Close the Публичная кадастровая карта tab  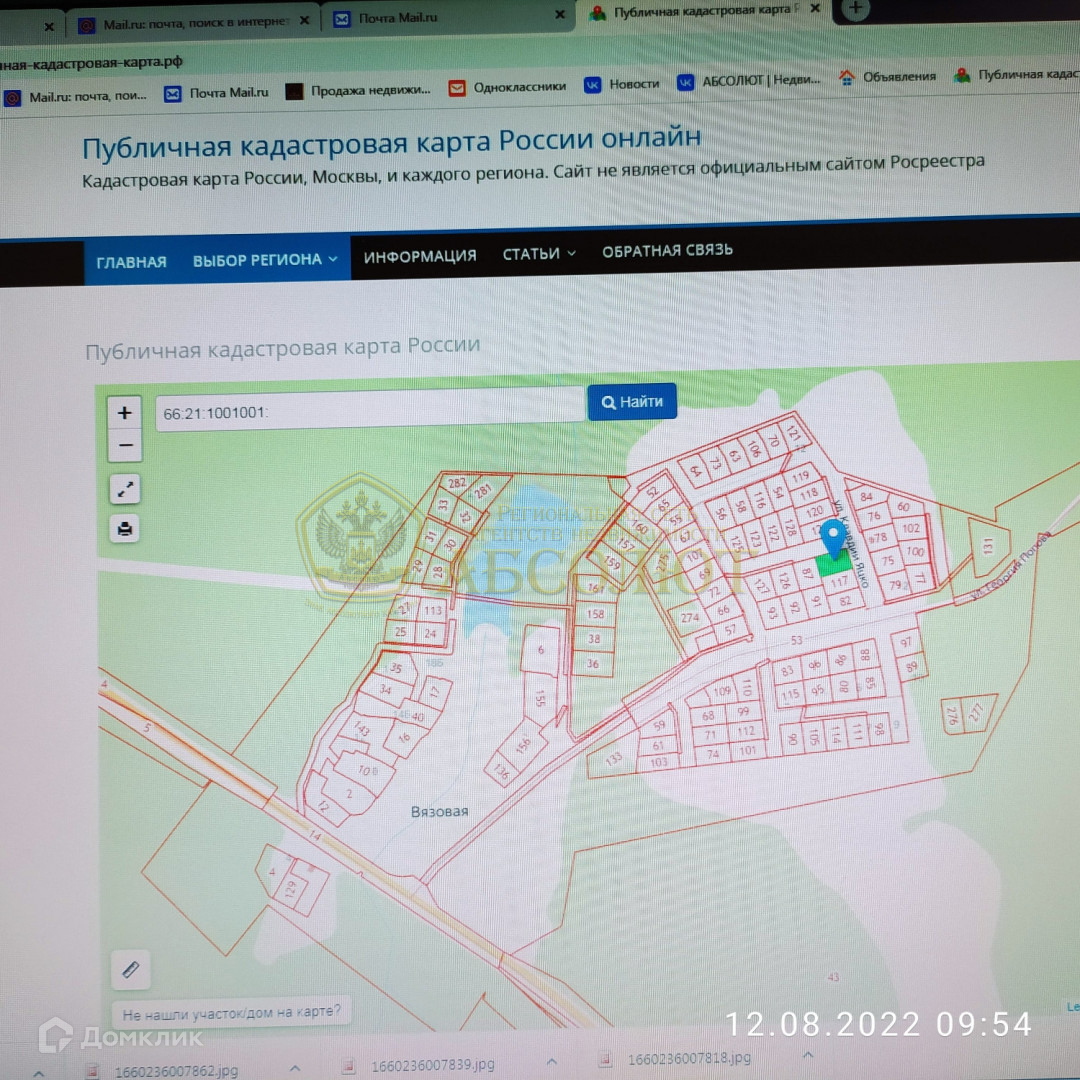click(x=815, y=8)
